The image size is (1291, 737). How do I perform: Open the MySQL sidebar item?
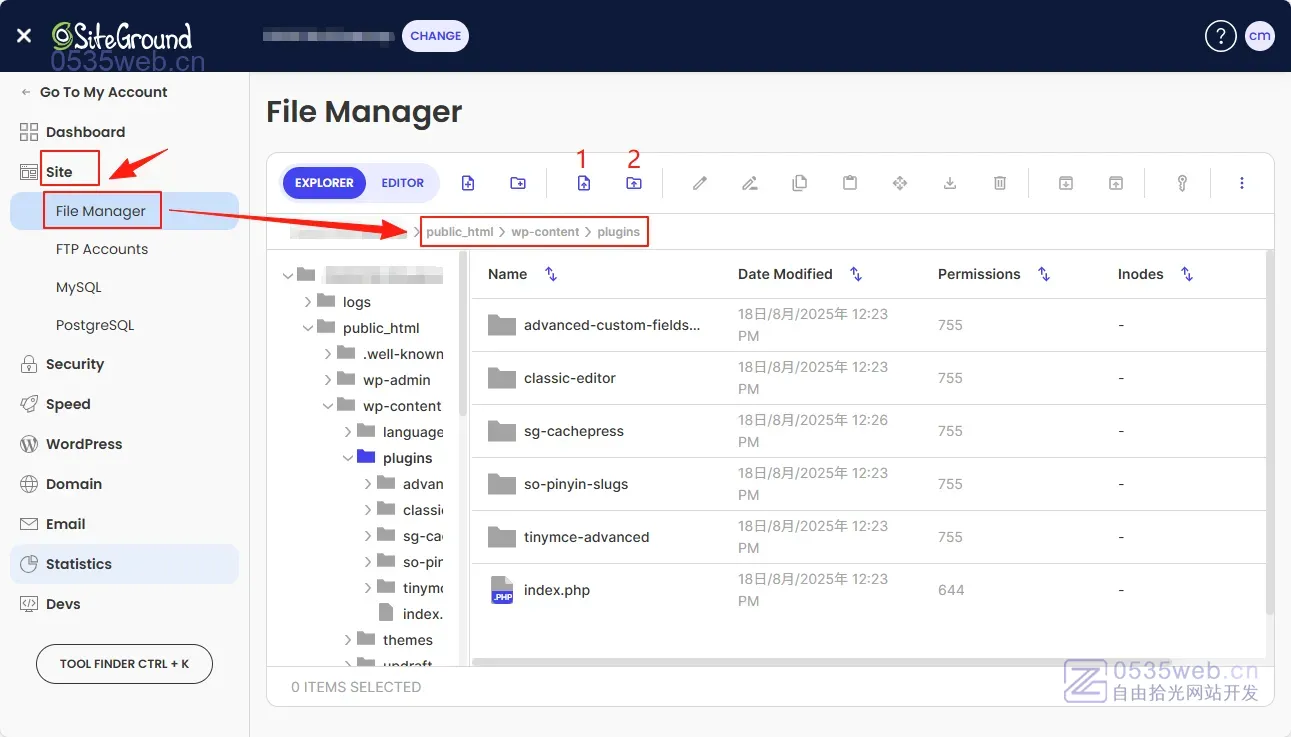coord(79,287)
